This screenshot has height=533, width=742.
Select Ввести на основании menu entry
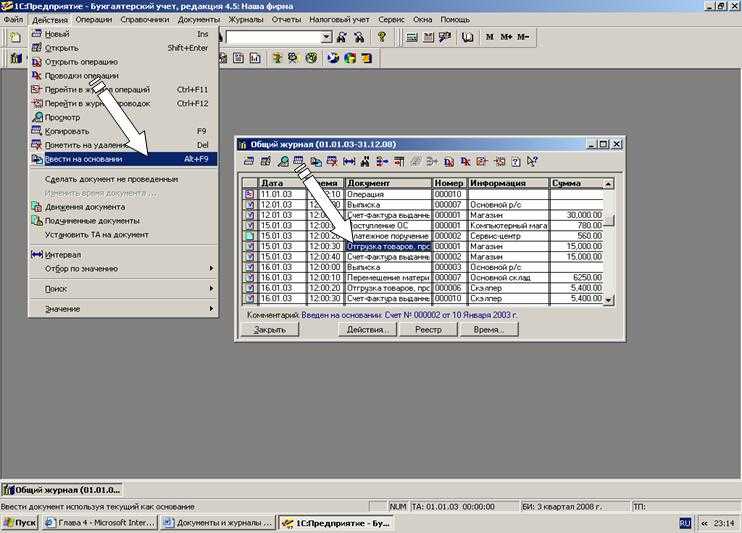[123, 159]
